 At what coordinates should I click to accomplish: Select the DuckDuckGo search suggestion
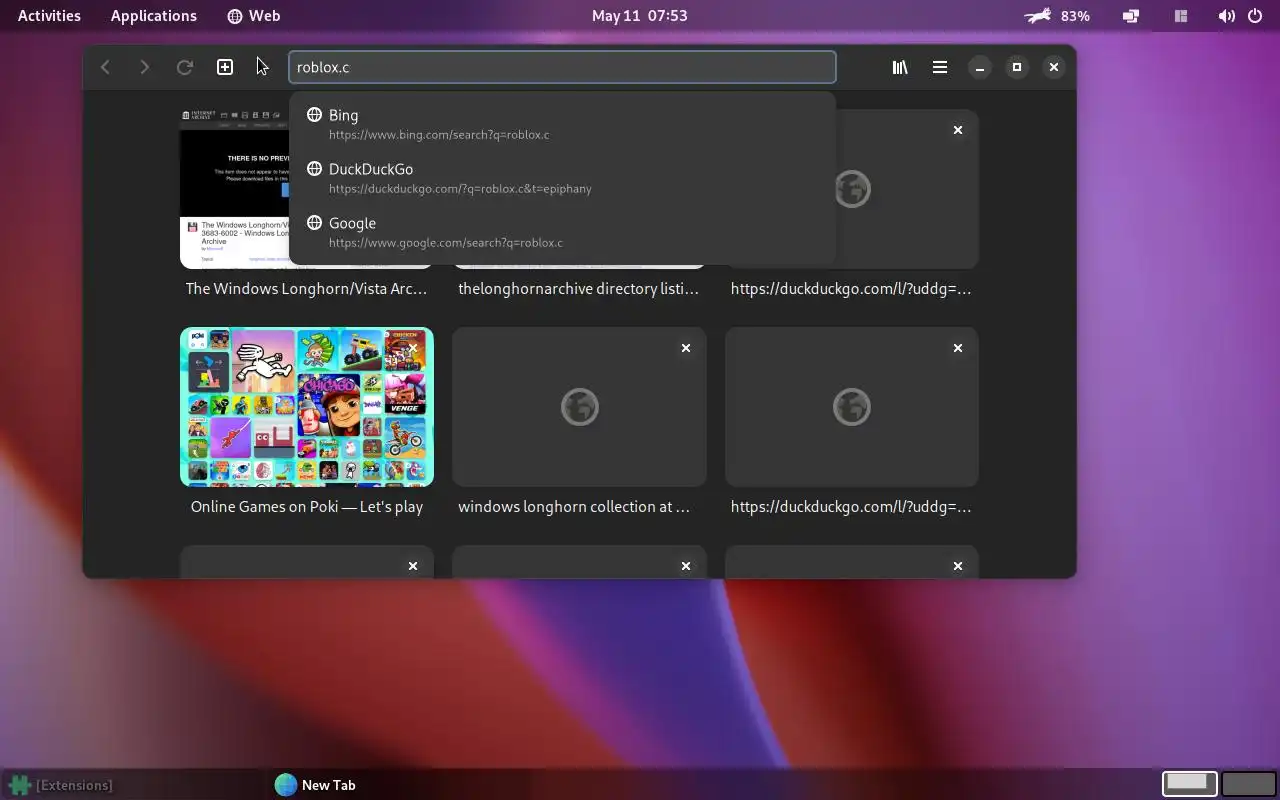click(562, 178)
